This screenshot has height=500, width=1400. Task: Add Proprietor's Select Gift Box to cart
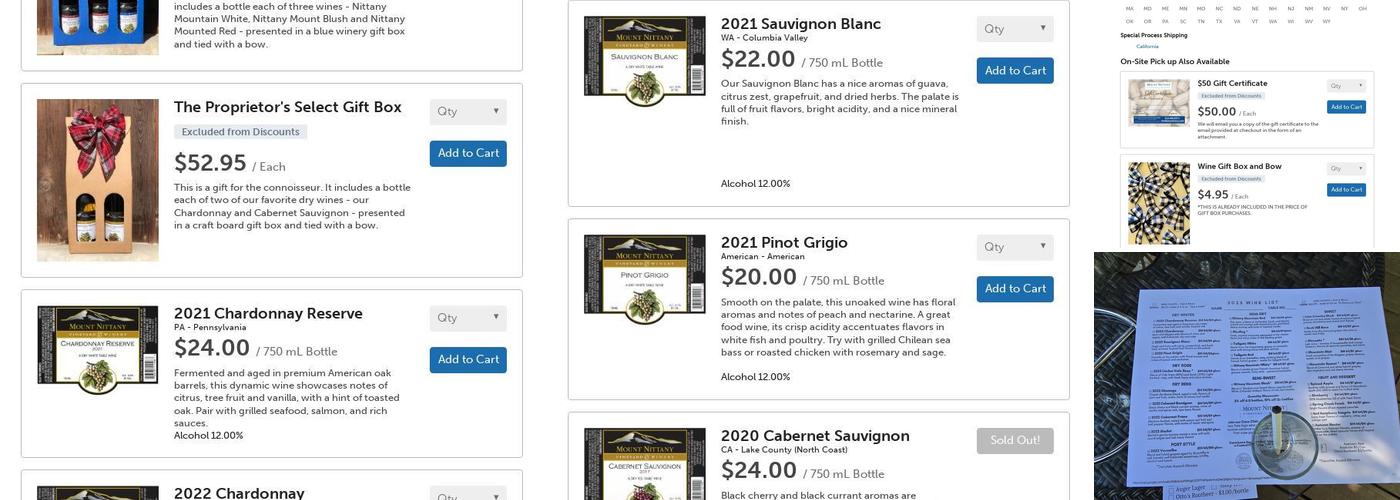coord(468,153)
